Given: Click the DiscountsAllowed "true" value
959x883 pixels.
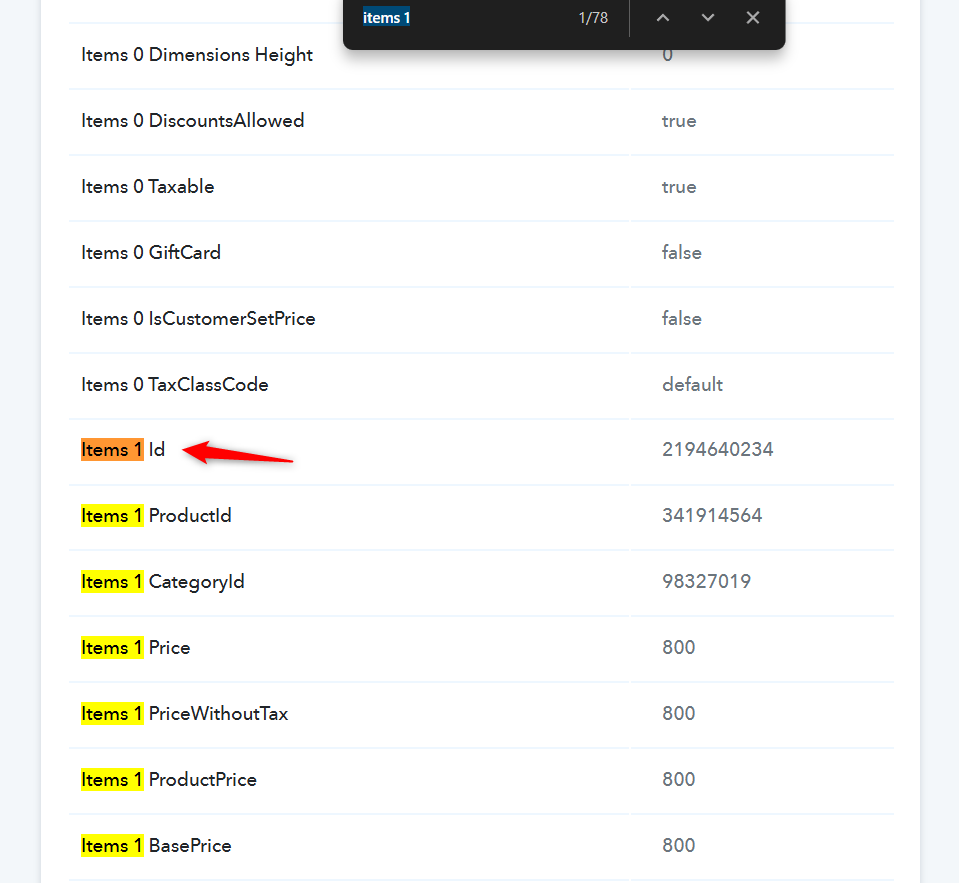Looking at the screenshot, I should point(679,121).
